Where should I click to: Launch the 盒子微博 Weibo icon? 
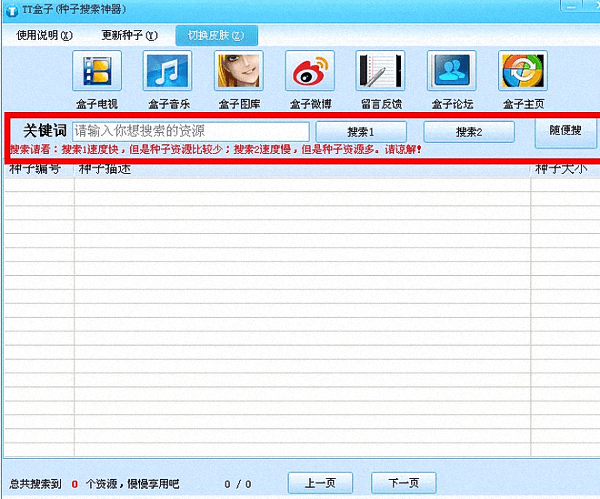tap(310, 72)
